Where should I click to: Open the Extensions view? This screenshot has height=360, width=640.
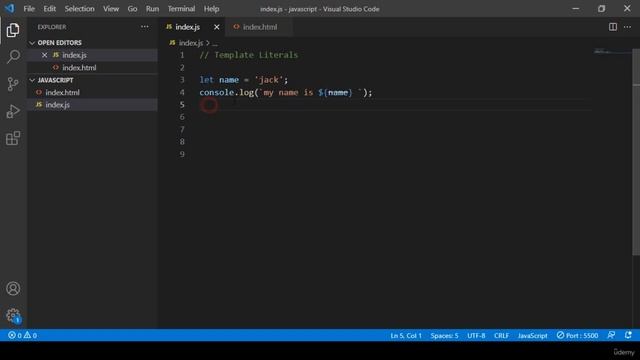13,138
